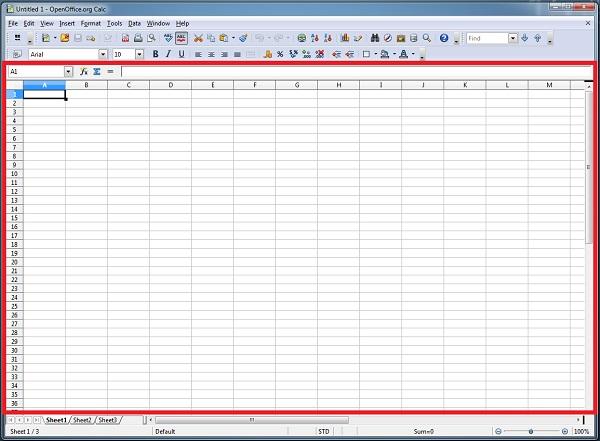This screenshot has width=600, height=441.
Task: Toggle bold formatting
Action: tap(155, 54)
